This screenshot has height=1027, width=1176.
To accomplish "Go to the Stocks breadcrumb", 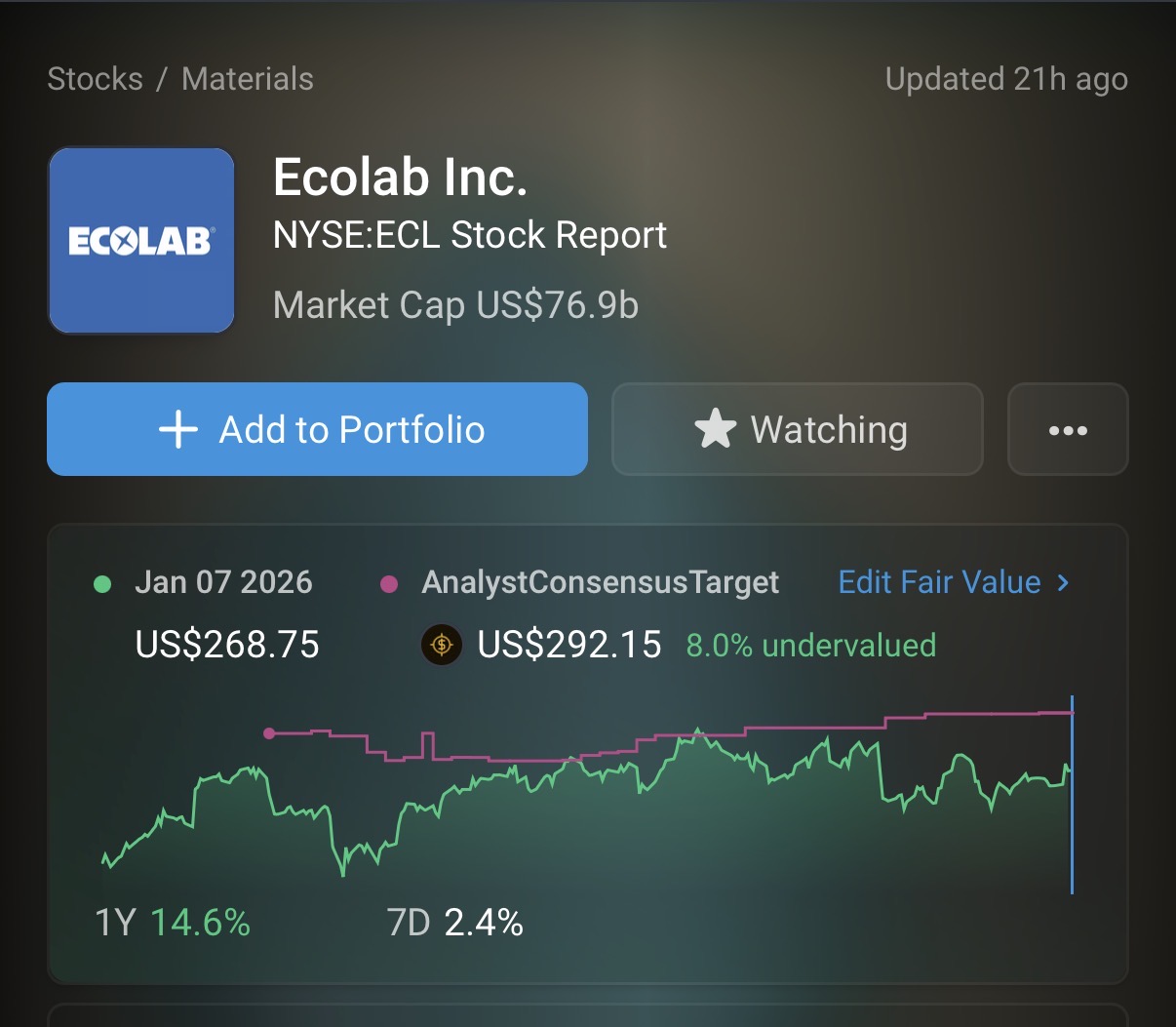I will 95,79.
